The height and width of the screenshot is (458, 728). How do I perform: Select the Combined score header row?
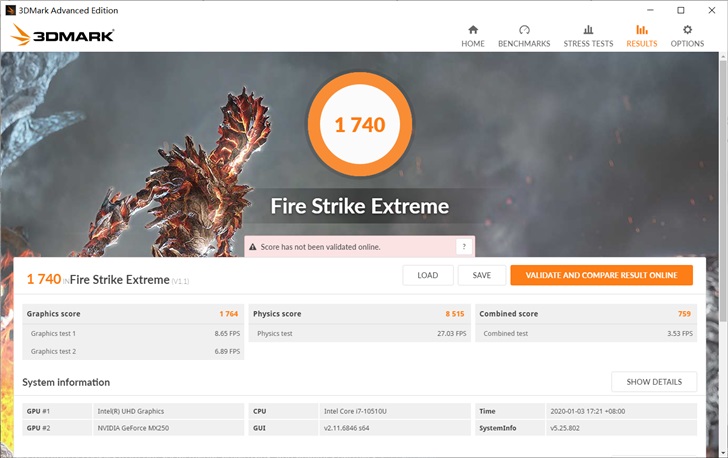(x=585, y=314)
